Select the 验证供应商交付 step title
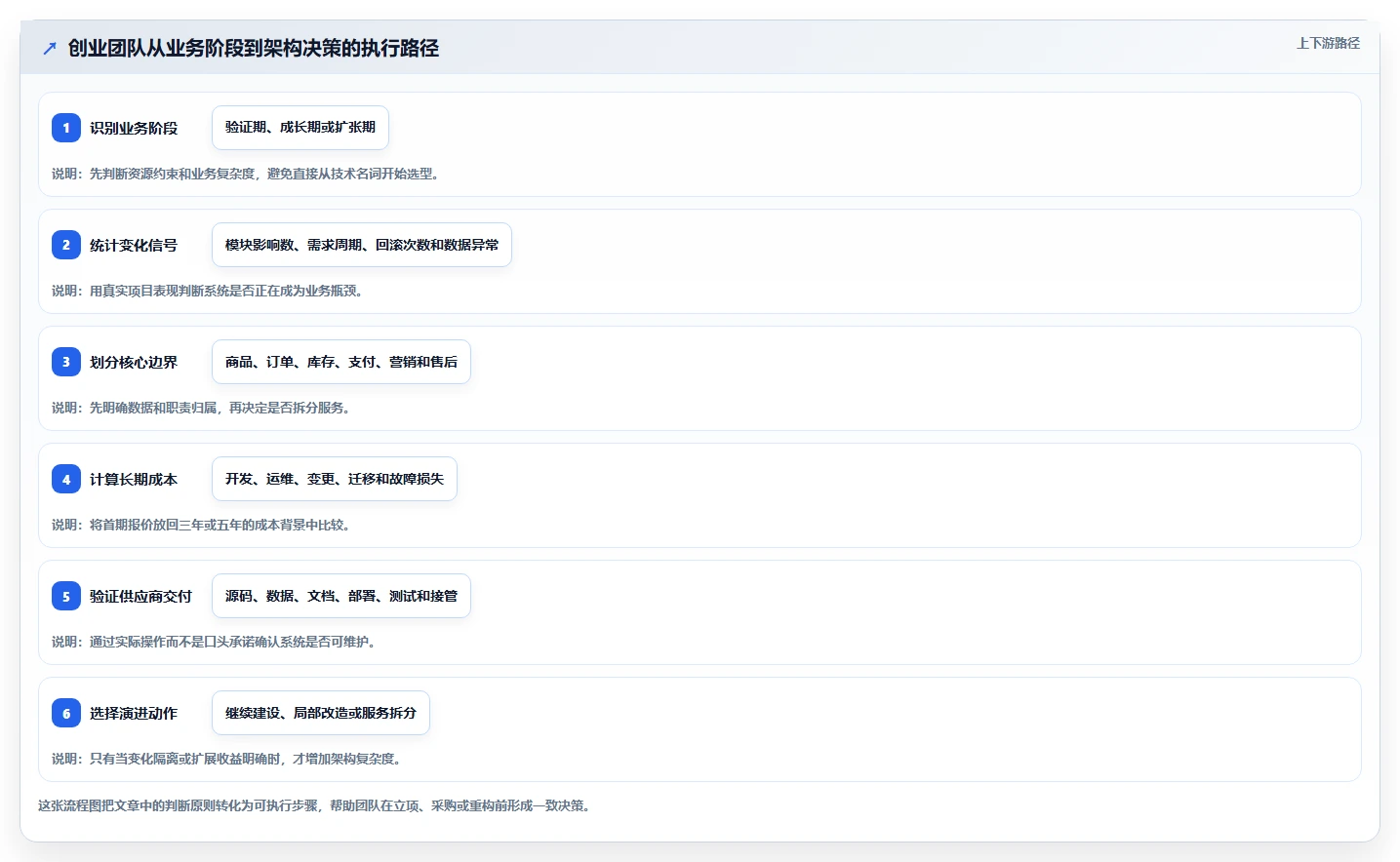The image size is (1400, 862). click(x=140, y=596)
